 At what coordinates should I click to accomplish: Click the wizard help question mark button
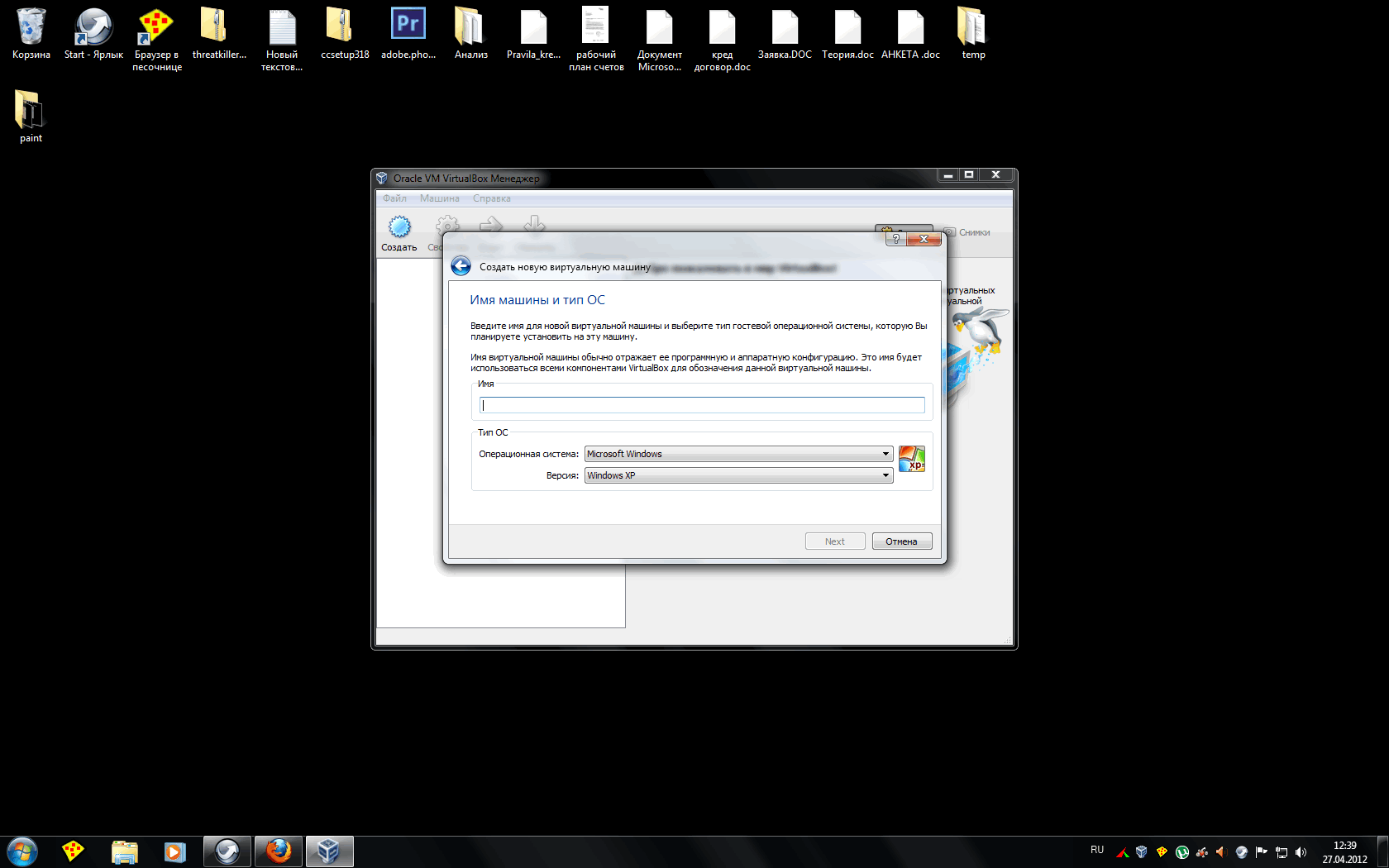coord(895,239)
